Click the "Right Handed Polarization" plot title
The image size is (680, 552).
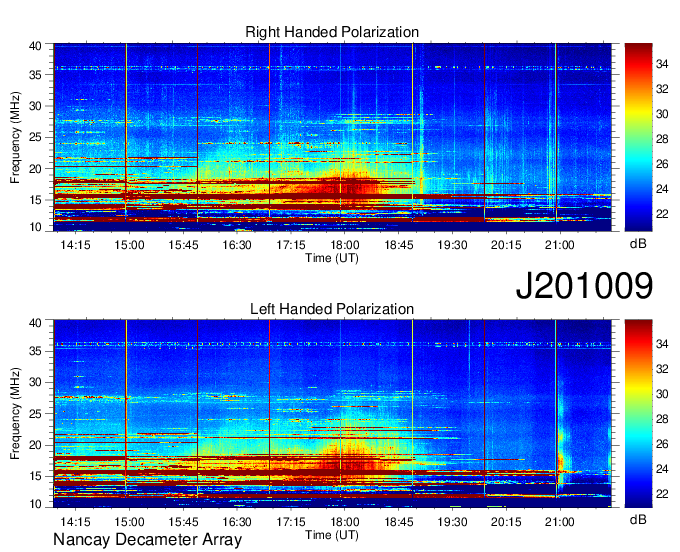pos(332,32)
